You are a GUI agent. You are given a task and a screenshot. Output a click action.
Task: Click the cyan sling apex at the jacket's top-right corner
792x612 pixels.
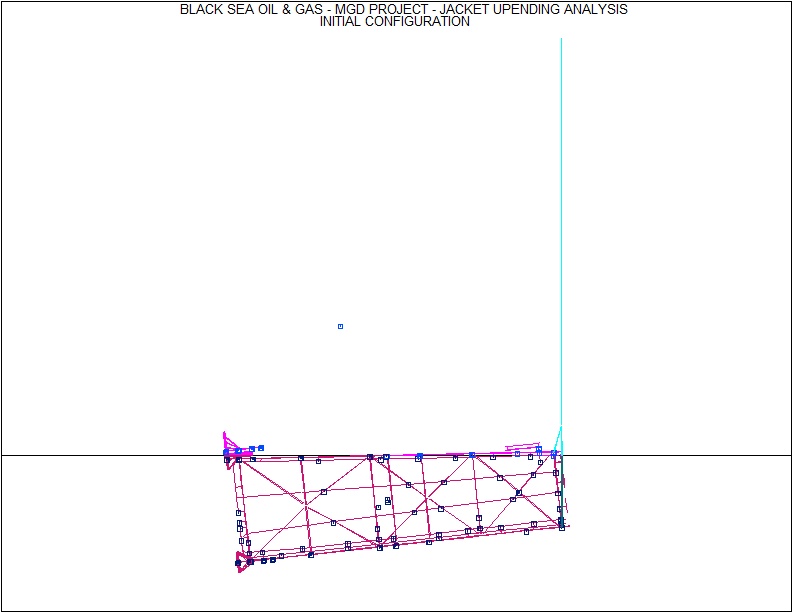pos(561,430)
